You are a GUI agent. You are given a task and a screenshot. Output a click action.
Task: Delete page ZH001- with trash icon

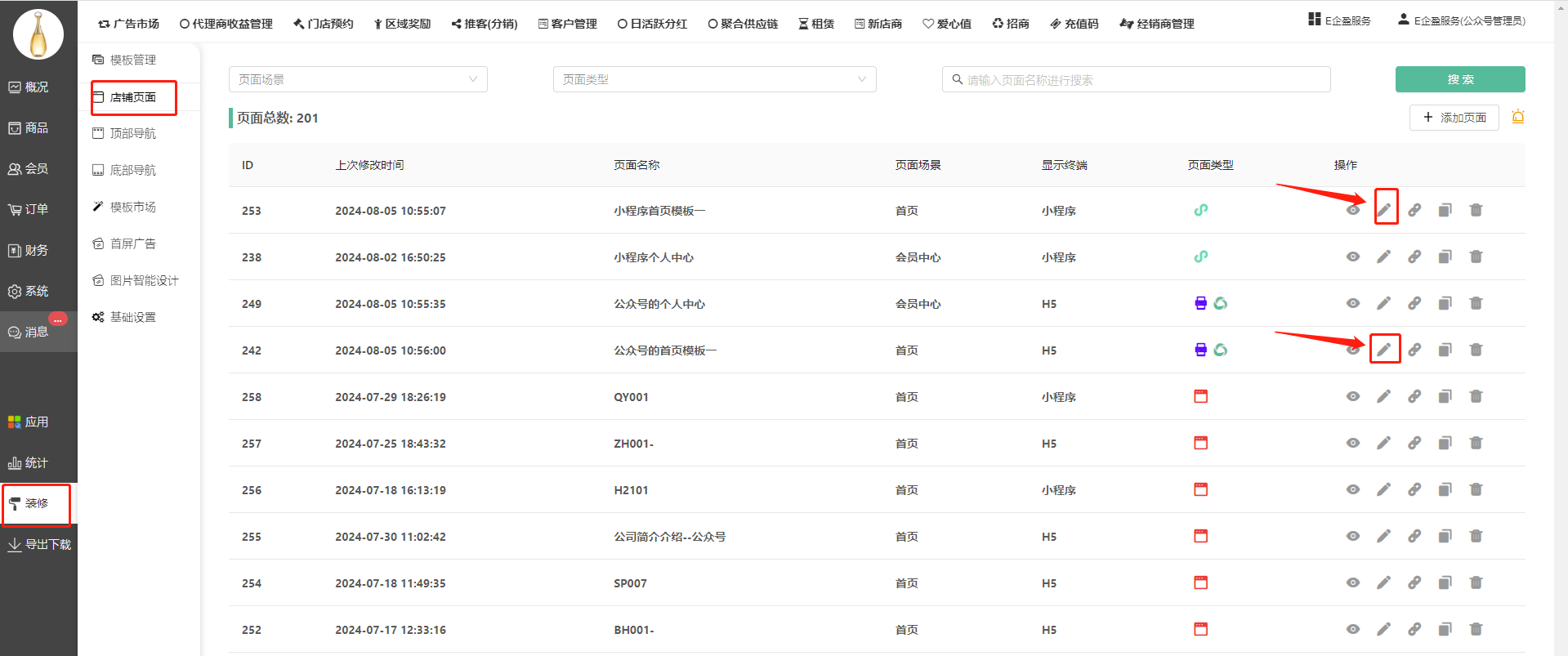point(1476,443)
